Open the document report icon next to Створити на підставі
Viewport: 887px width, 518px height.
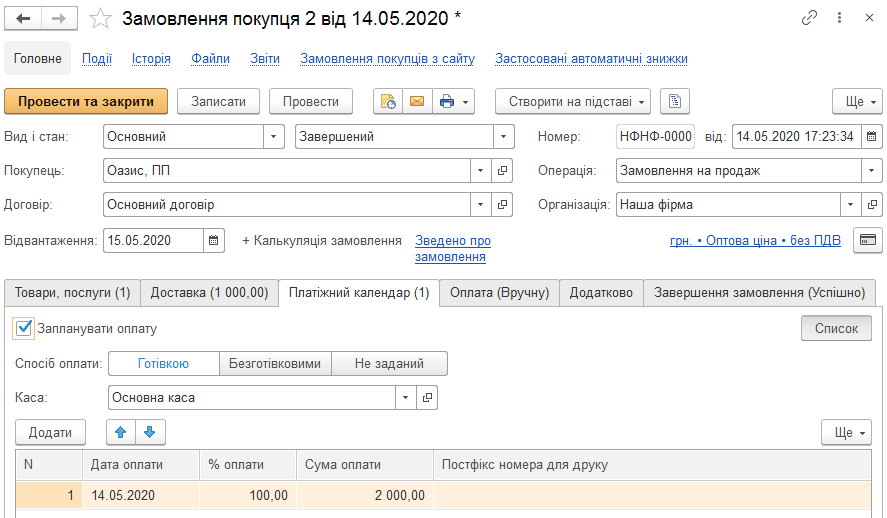point(675,101)
